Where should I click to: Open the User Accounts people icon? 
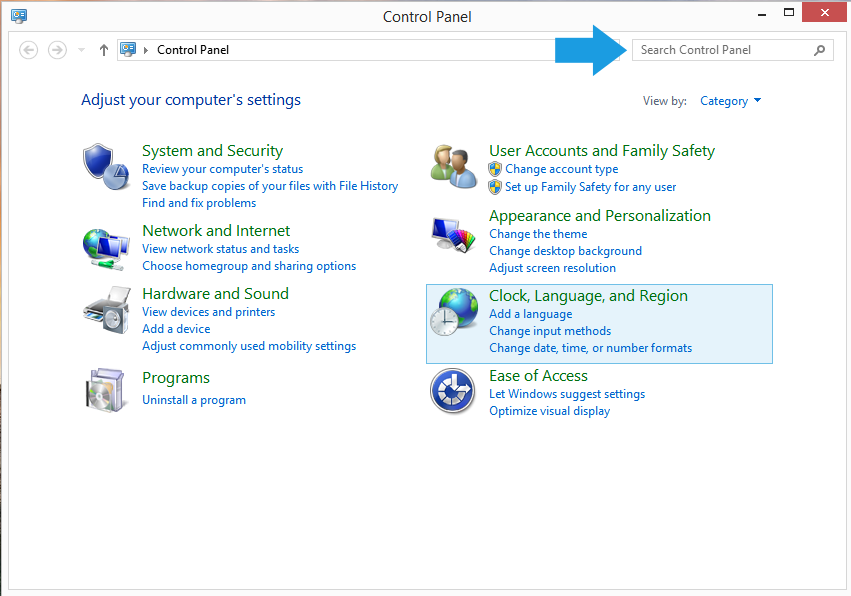click(454, 166)
